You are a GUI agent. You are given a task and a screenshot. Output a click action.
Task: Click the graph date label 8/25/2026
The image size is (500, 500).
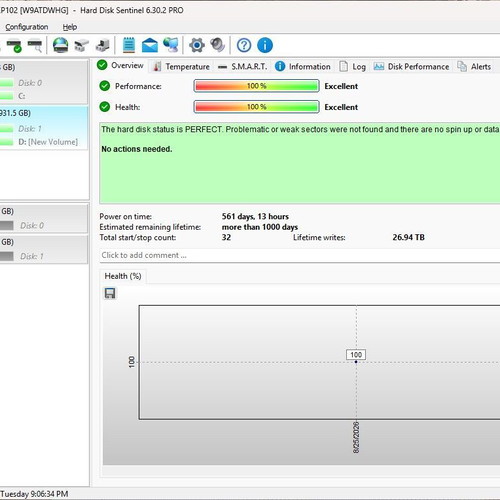click(356, 437)
